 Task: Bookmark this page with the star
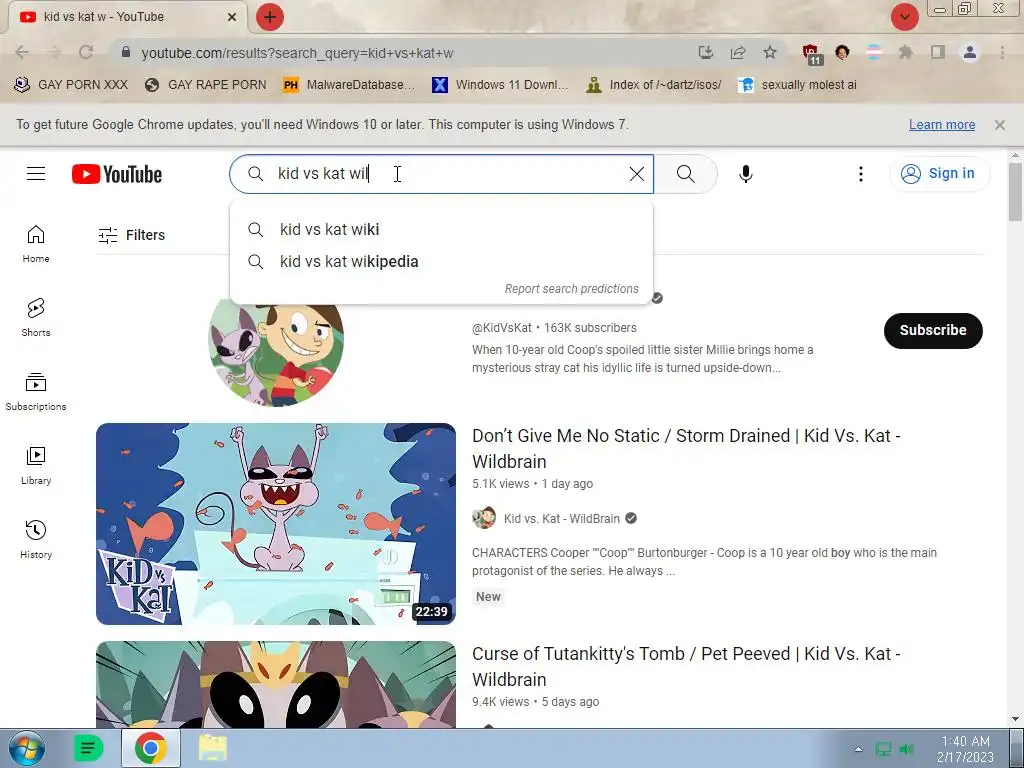[x=770, y=52]
